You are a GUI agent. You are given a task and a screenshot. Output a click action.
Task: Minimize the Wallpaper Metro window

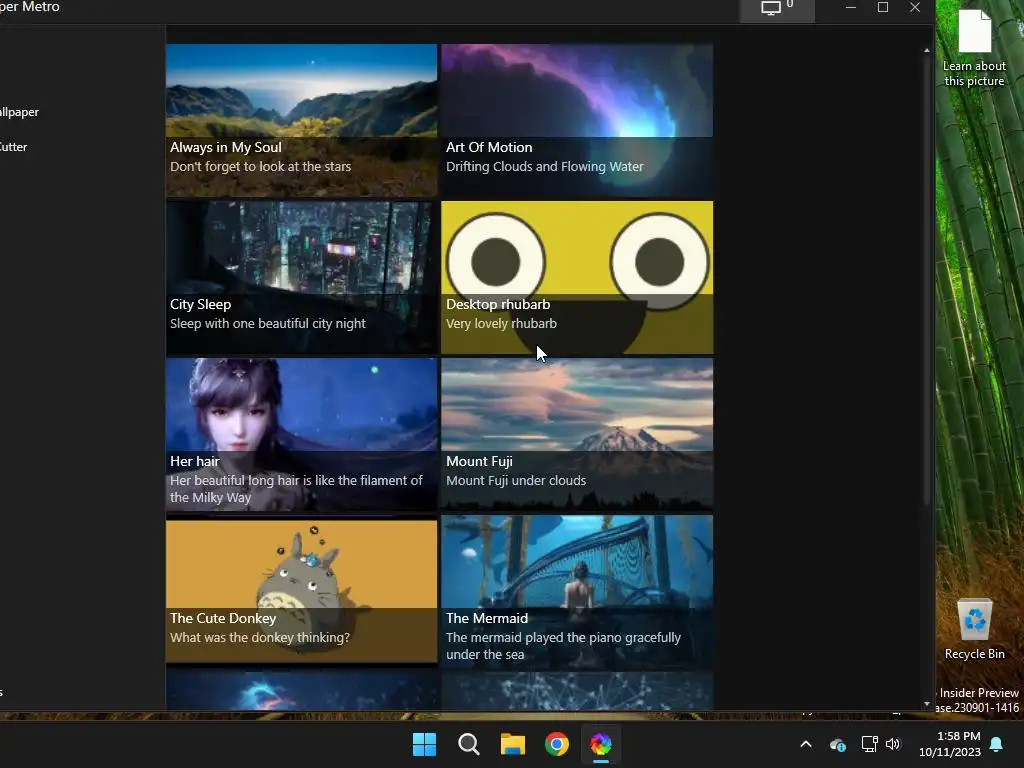[850, 8]
